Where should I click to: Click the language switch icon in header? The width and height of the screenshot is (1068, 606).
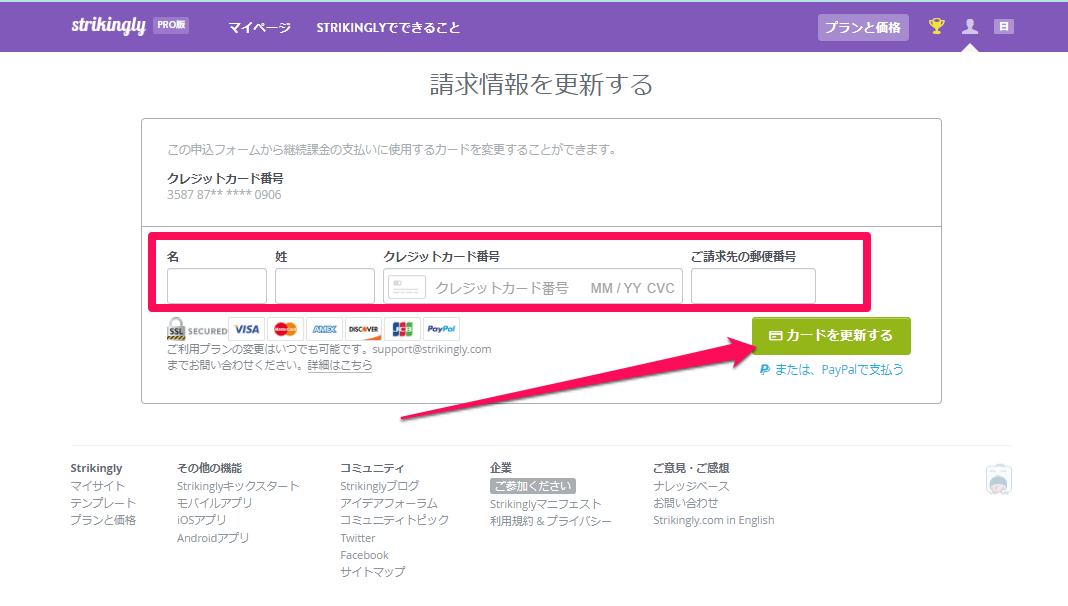coord(1003,27)
